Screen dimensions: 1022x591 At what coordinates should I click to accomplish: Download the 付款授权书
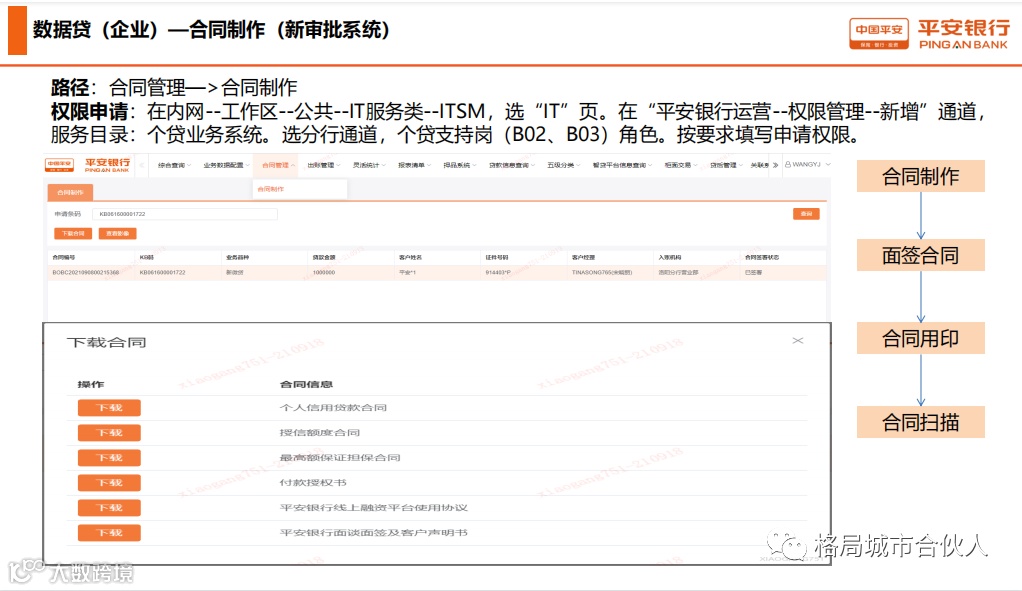[x=109, y=483]
